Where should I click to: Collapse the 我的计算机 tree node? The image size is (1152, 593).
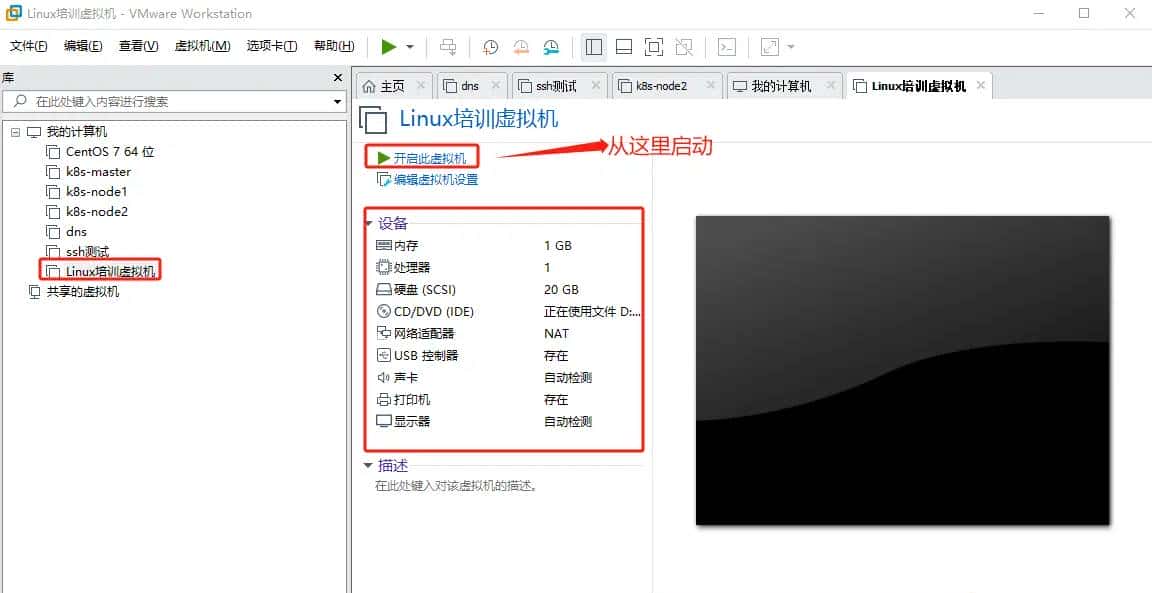tap(15, 131)
